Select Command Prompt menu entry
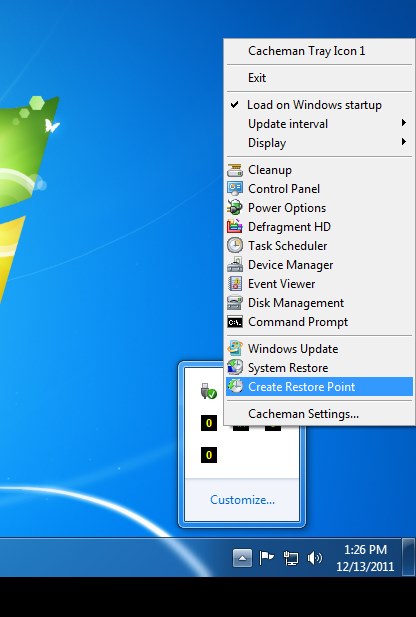Viewport: 416px width, 617px height. (x=320, y=322)
